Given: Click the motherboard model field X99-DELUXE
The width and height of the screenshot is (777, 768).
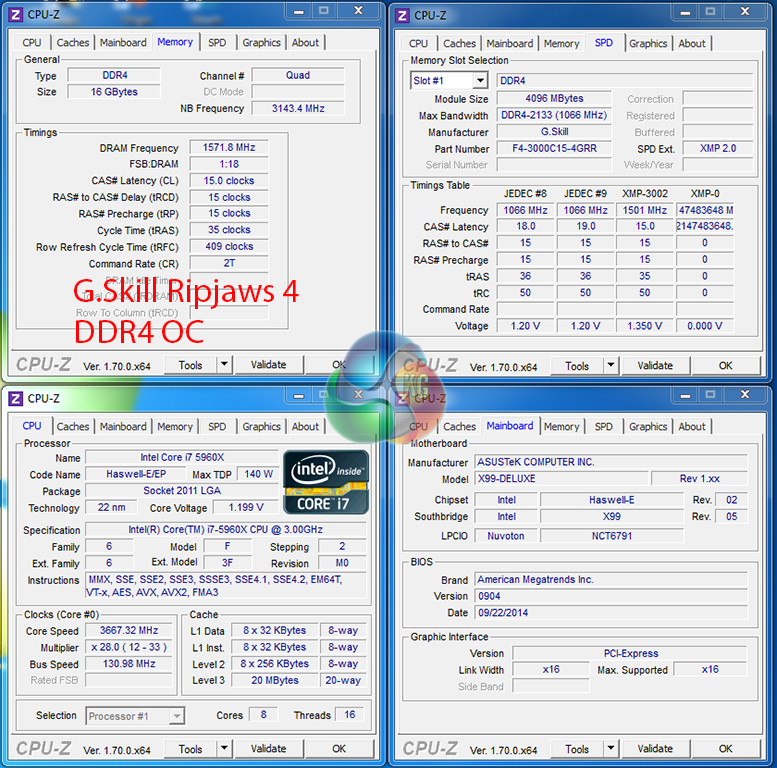Looking at the screenshot, I should pyautogui.click(x=561, y=479).
